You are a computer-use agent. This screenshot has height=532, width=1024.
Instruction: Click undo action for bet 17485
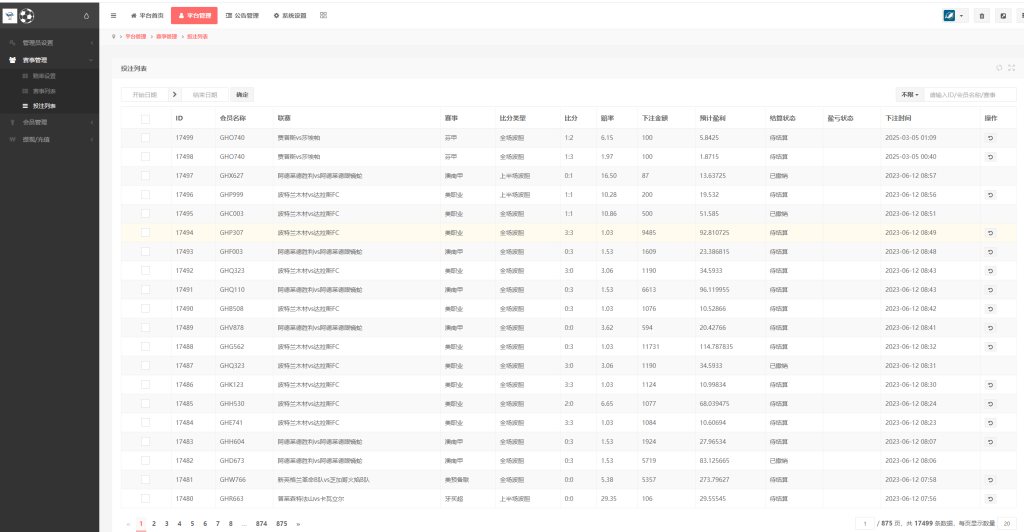pyautogui.click(x=990, y=403)
